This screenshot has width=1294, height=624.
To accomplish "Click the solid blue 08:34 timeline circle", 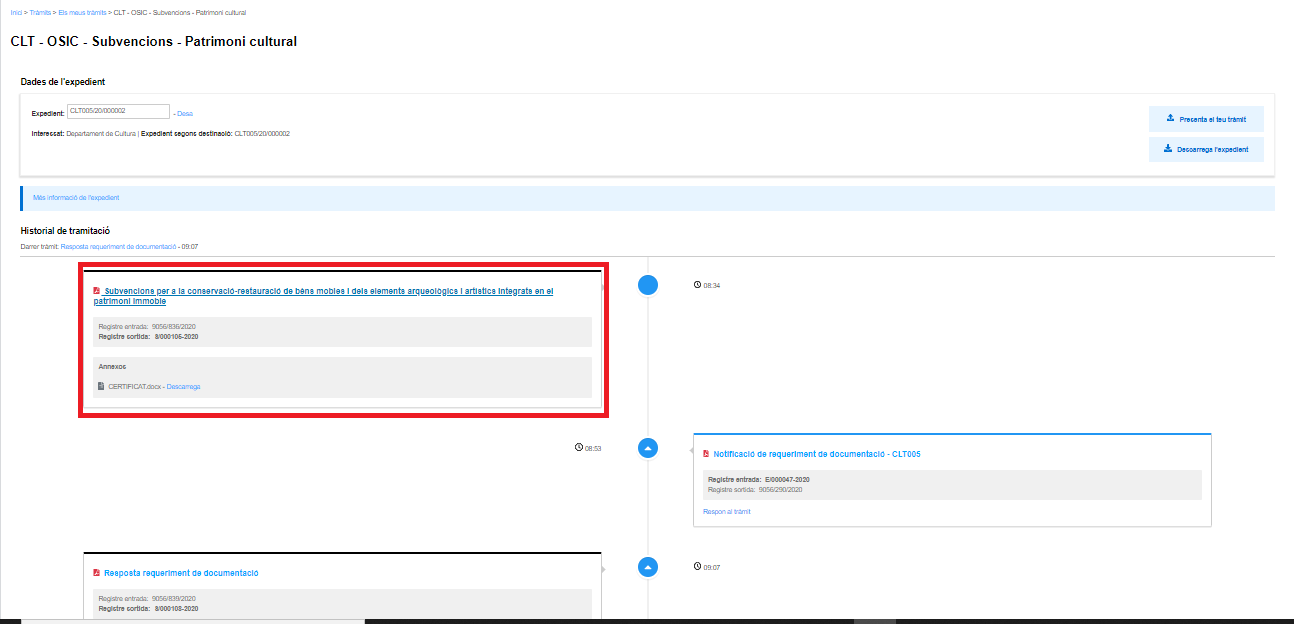I will [648, 285].
